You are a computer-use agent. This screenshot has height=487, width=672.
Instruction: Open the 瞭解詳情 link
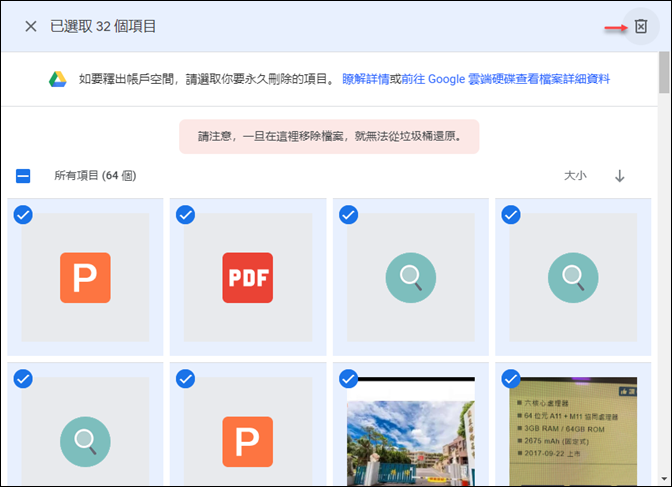pyautogui.click(x=366, y=79)
